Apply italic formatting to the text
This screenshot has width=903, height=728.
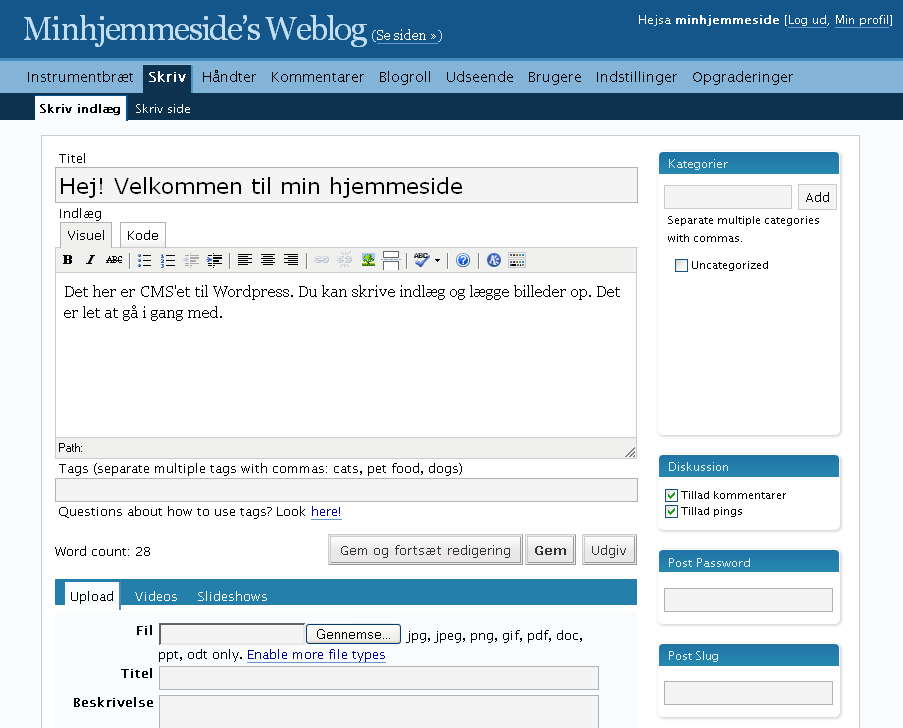[90, 260]
